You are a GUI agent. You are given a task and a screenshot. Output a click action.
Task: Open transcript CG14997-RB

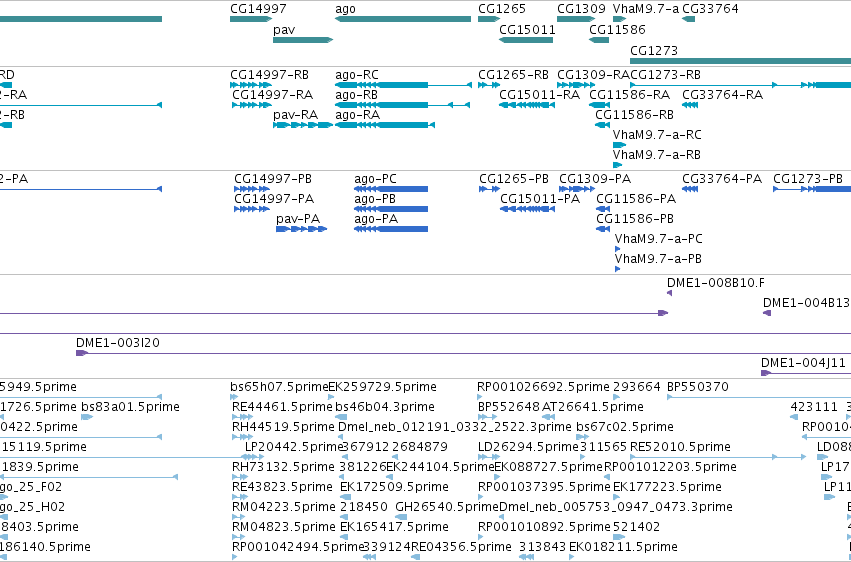[x=251, y=85]
